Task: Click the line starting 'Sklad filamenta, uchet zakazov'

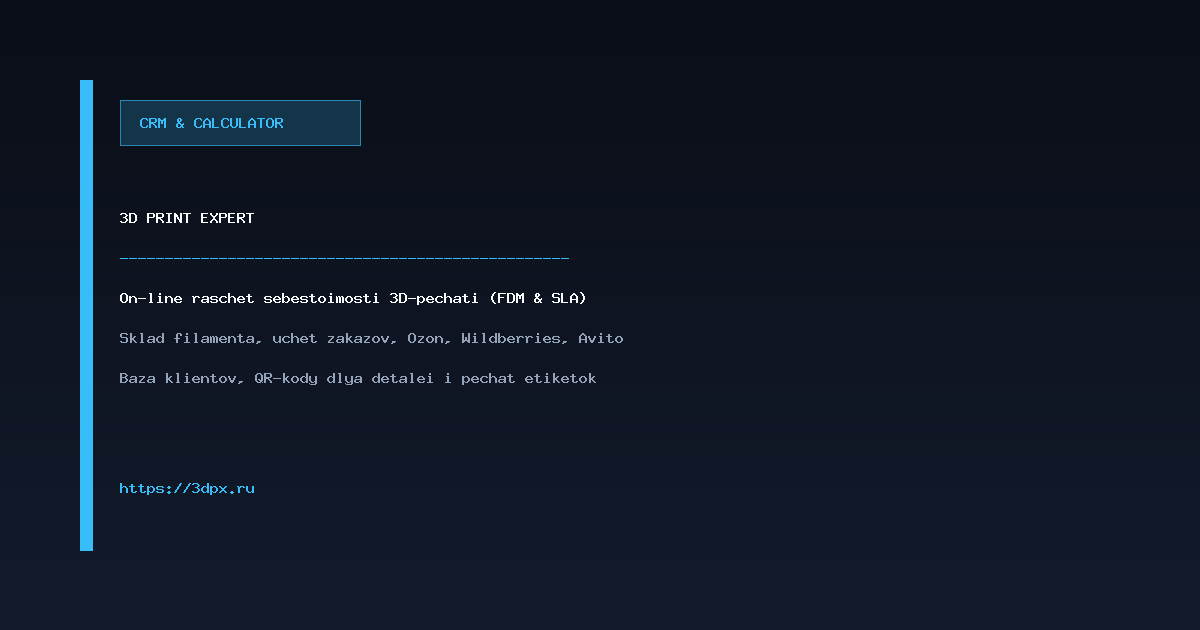Action: point(371,338)
